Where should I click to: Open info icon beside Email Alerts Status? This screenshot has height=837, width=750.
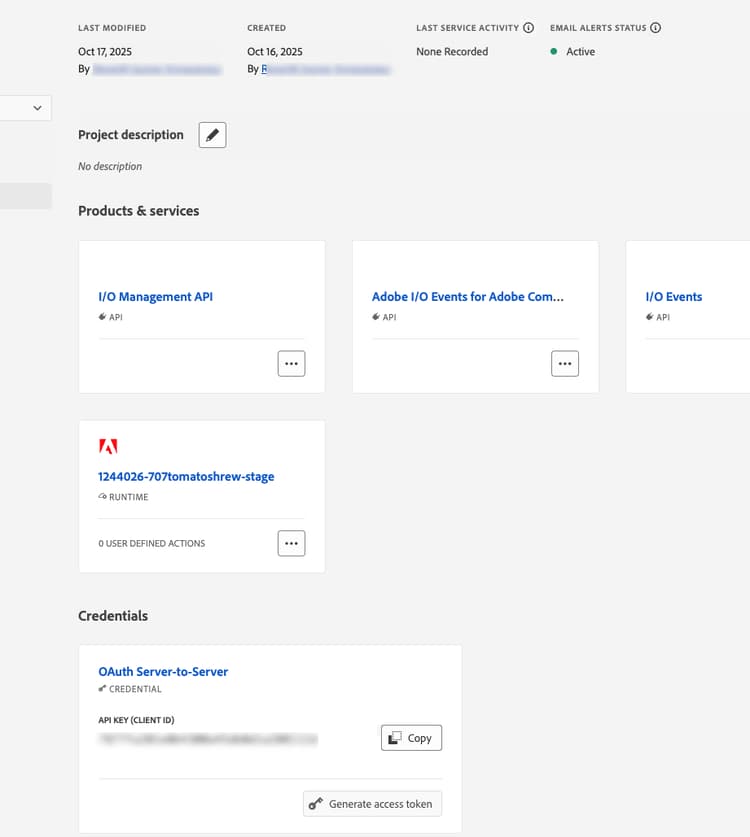click(655, 28)
